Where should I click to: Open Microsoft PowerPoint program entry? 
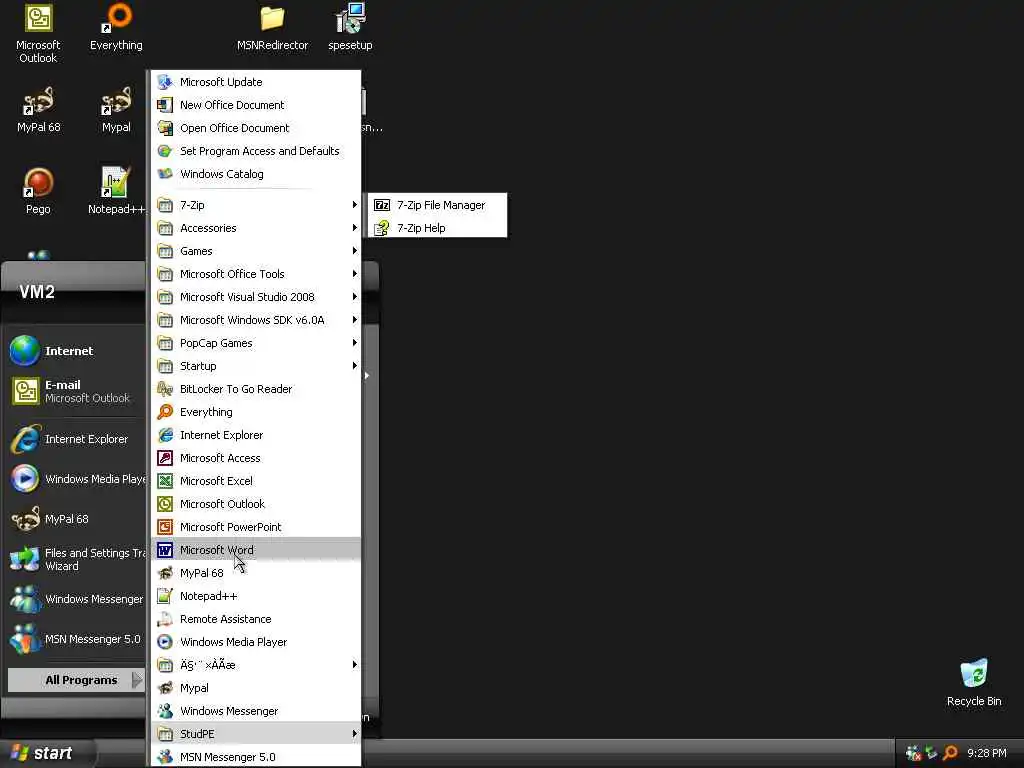point(256,527)
